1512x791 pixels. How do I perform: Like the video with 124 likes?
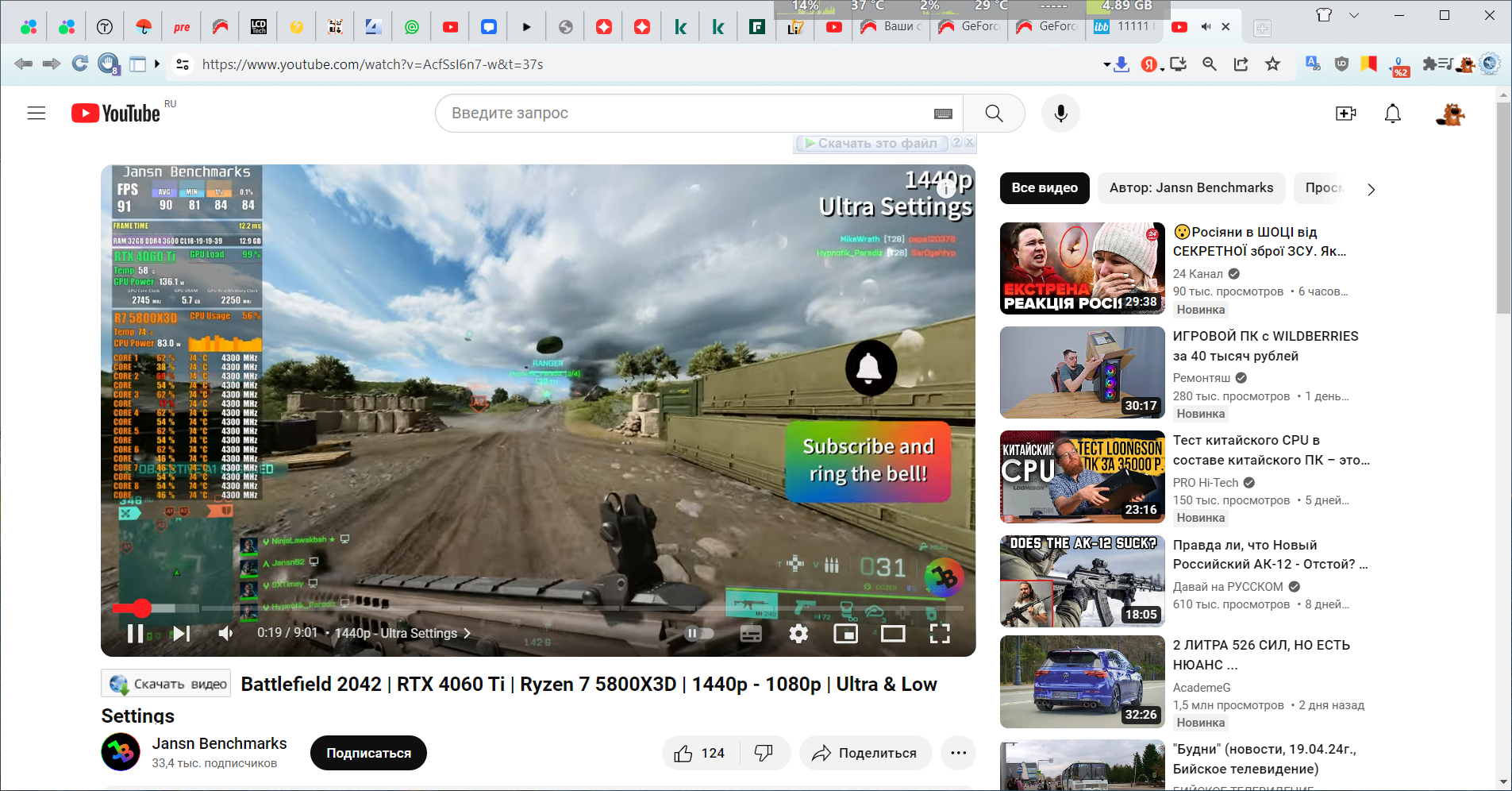[698, 753]
